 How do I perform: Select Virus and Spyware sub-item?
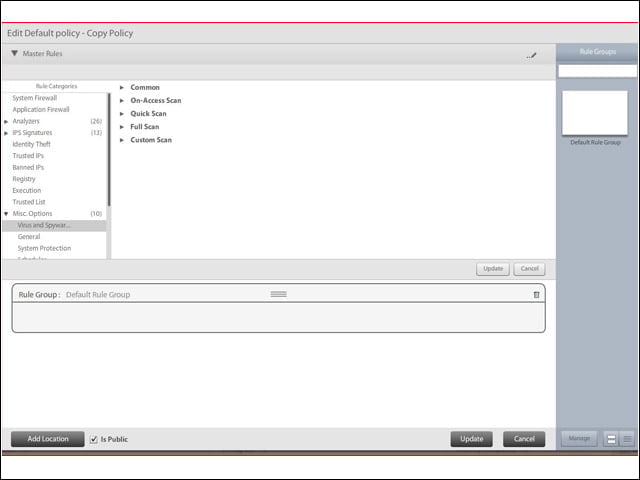tap(54, 225)
